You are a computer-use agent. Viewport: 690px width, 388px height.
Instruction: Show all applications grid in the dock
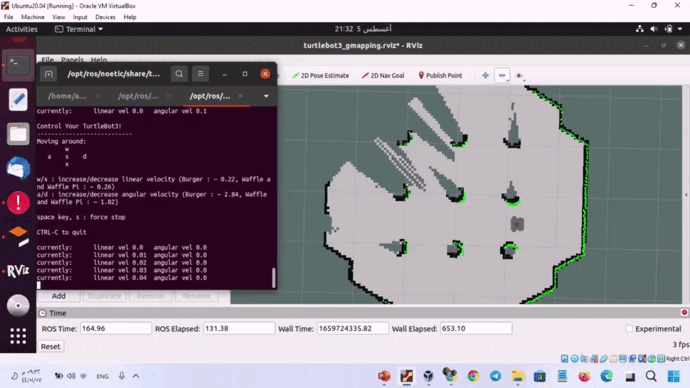click(18, 337)
